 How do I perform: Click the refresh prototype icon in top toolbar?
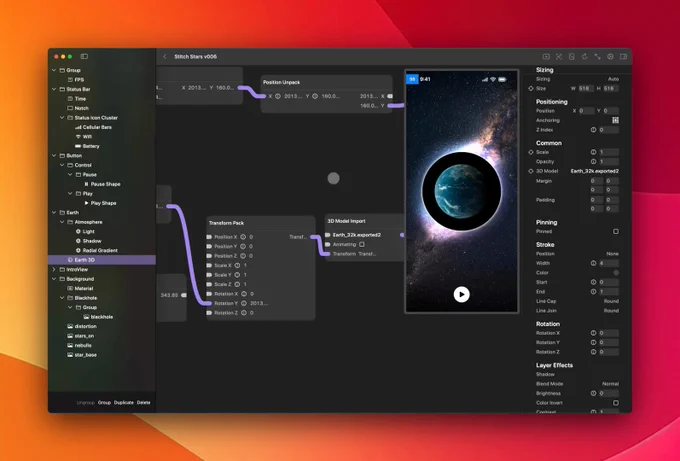585,57
